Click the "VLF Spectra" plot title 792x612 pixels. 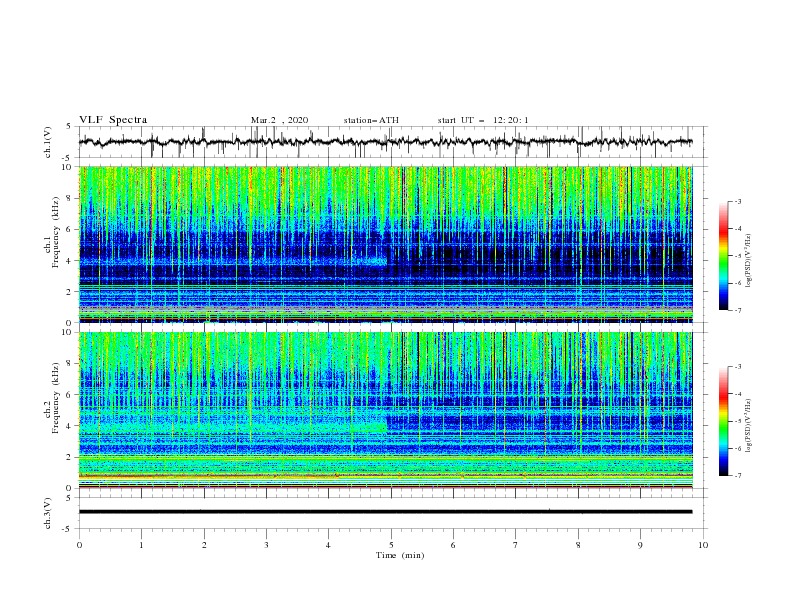113,120
